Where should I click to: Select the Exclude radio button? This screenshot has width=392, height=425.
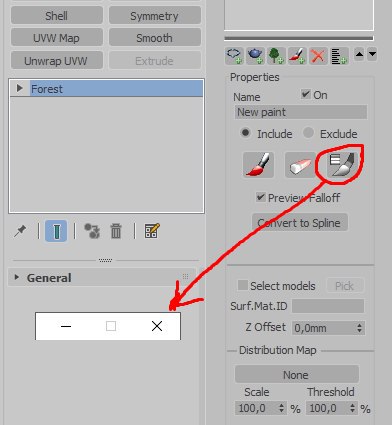click(x=308, y=133)
